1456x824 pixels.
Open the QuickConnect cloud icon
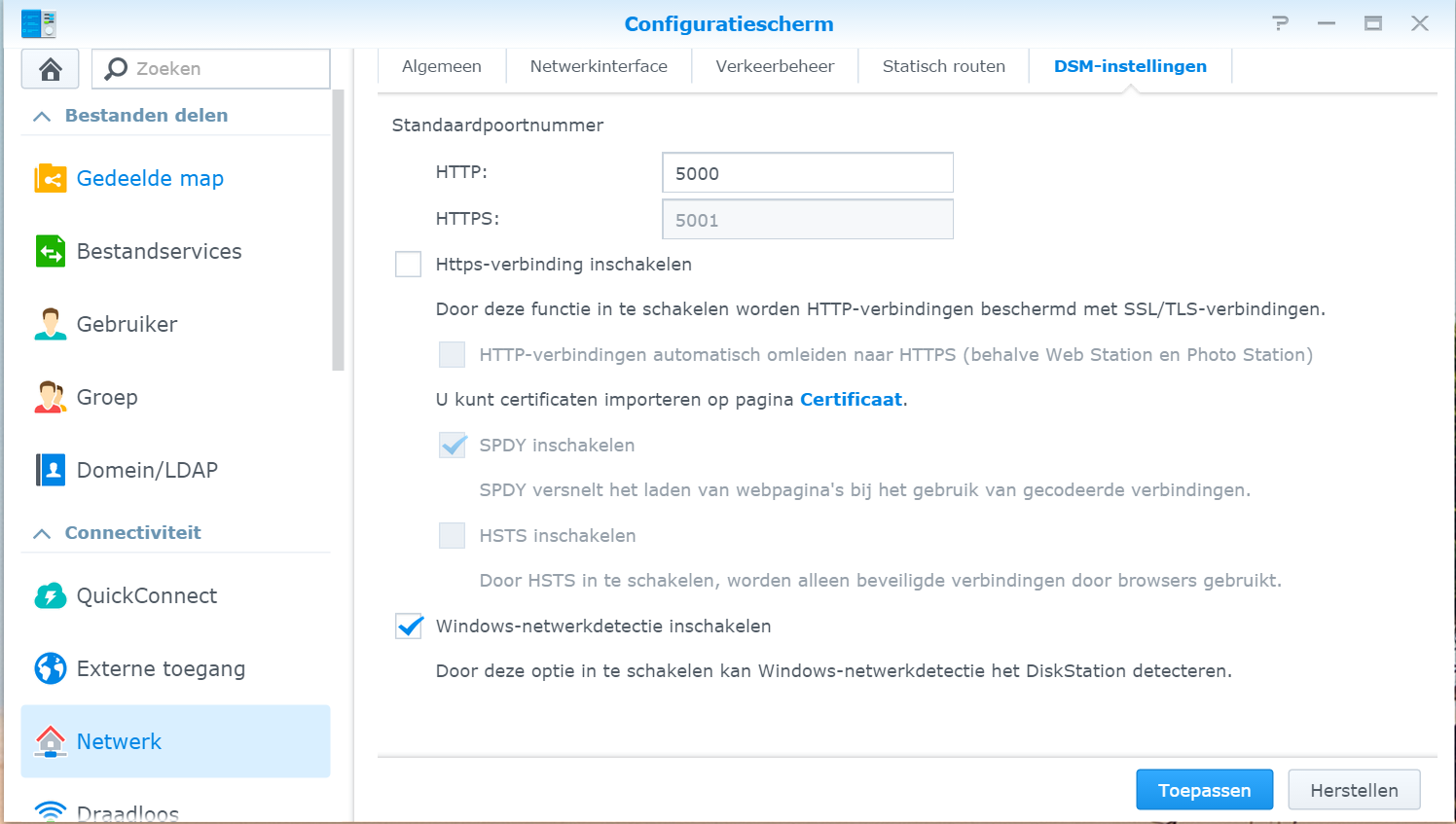pos(51,595)
